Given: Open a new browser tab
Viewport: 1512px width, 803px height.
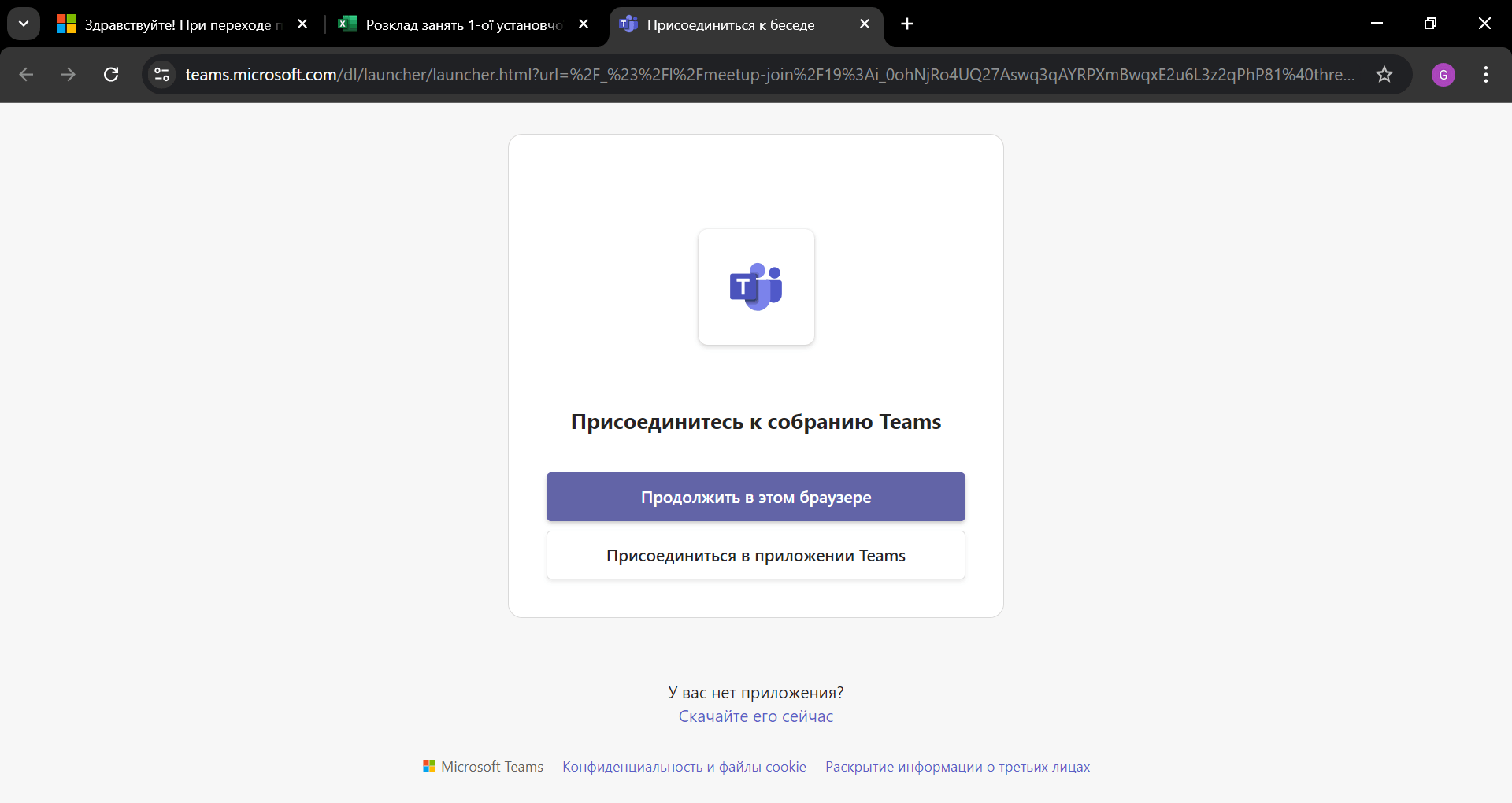Looking at the screenshot, I should click(907, 24).
